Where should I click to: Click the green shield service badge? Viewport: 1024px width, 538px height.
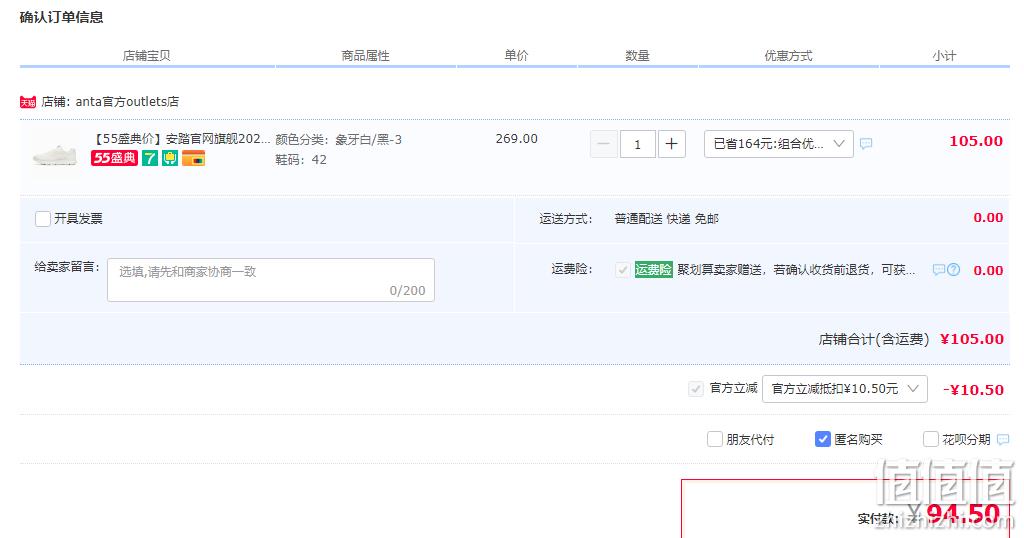point(170,158)
